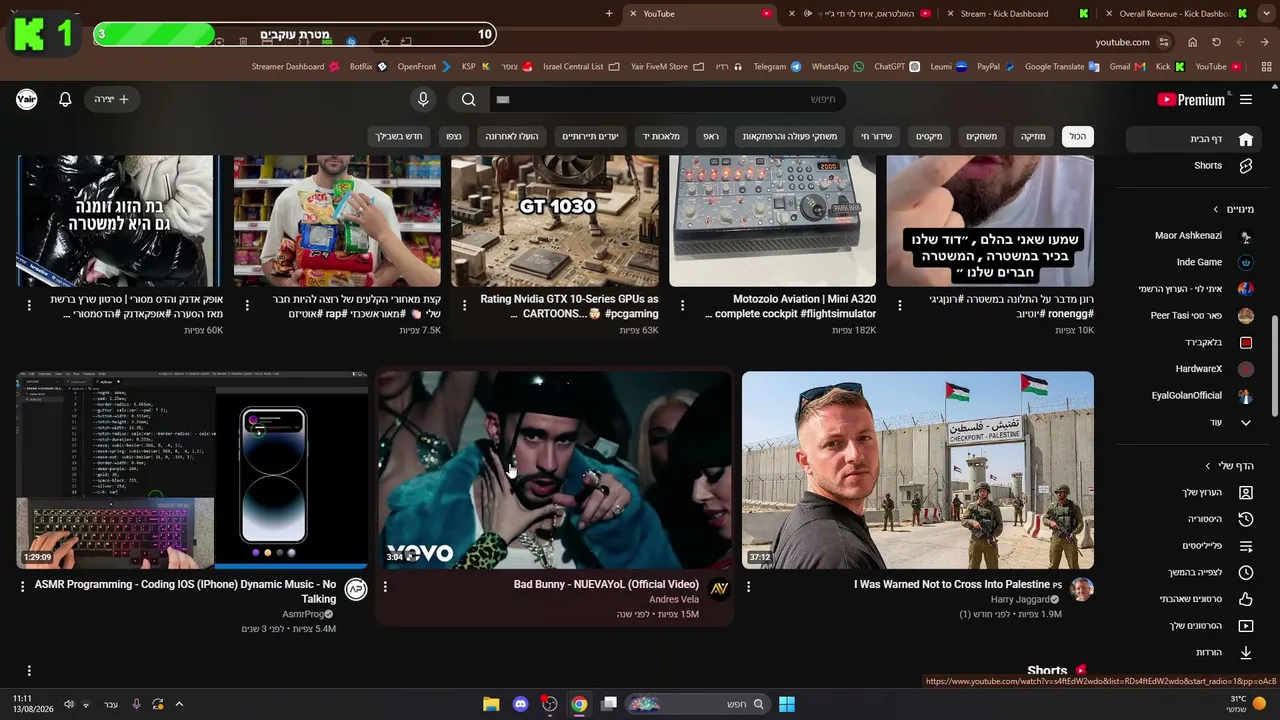Open more options for the ASMR Programming video

coord(23,587)
